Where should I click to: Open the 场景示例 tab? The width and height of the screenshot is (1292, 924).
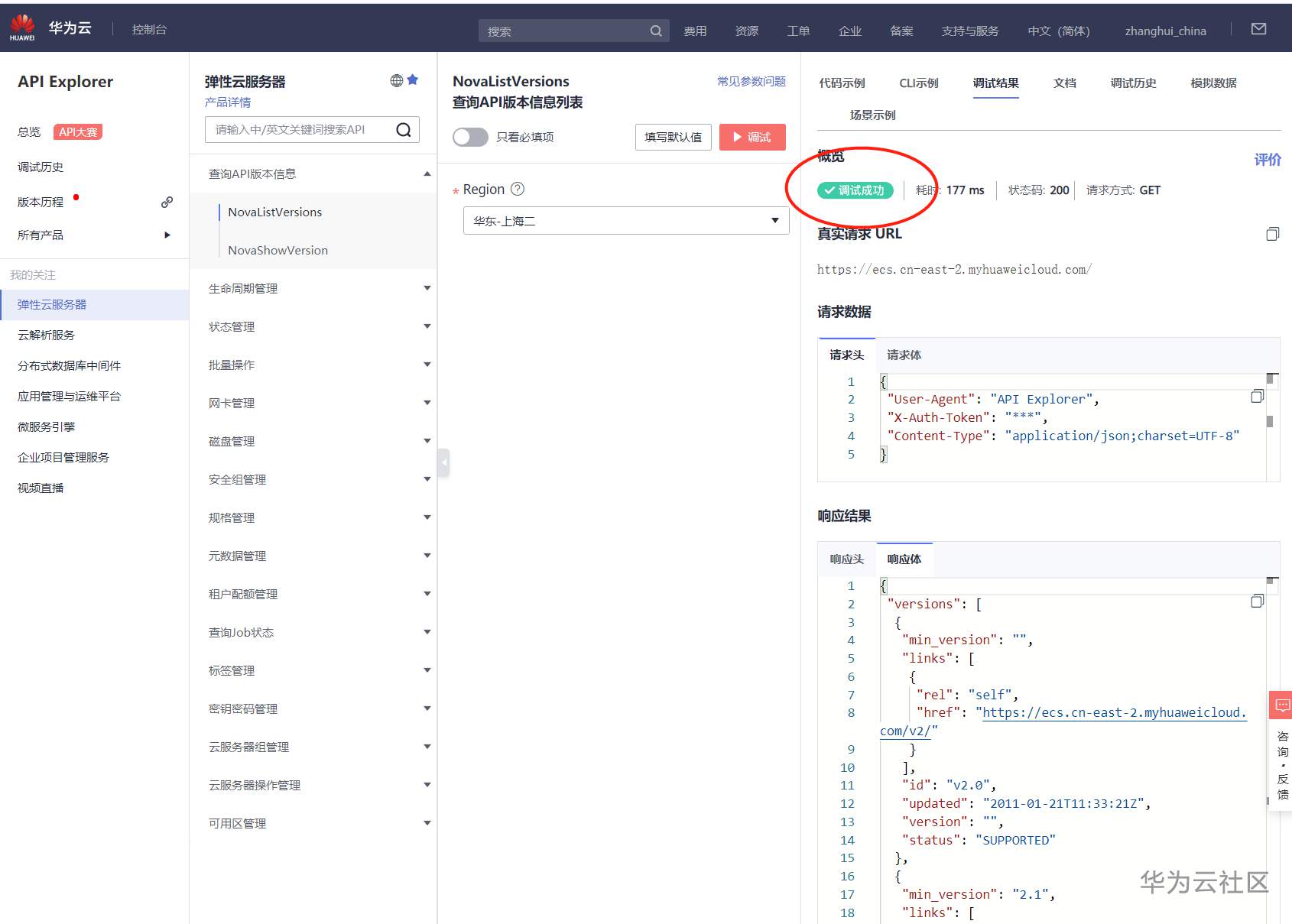tap(873, 115)
